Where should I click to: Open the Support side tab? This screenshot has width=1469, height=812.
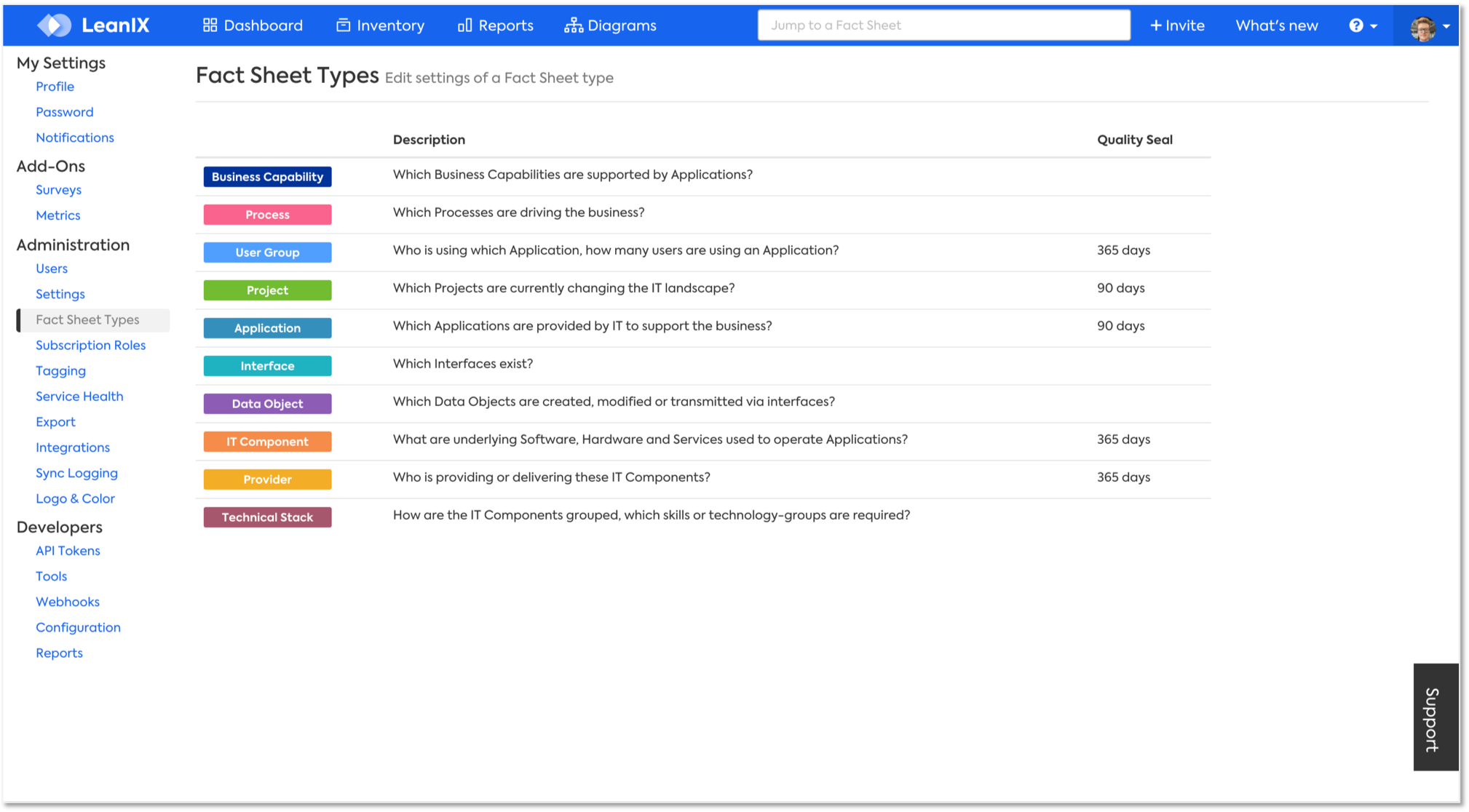pyautogui.click(x=1435, y=717)
